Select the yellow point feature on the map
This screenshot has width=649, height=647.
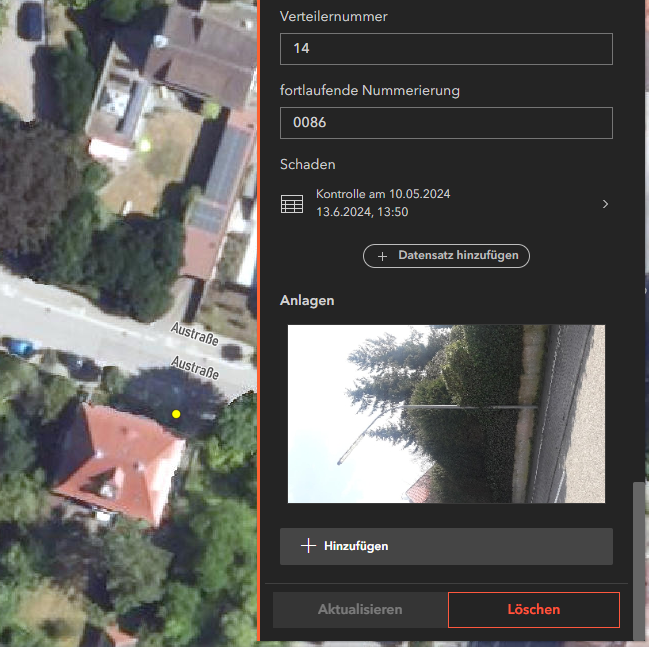click(x=176, y=413)
